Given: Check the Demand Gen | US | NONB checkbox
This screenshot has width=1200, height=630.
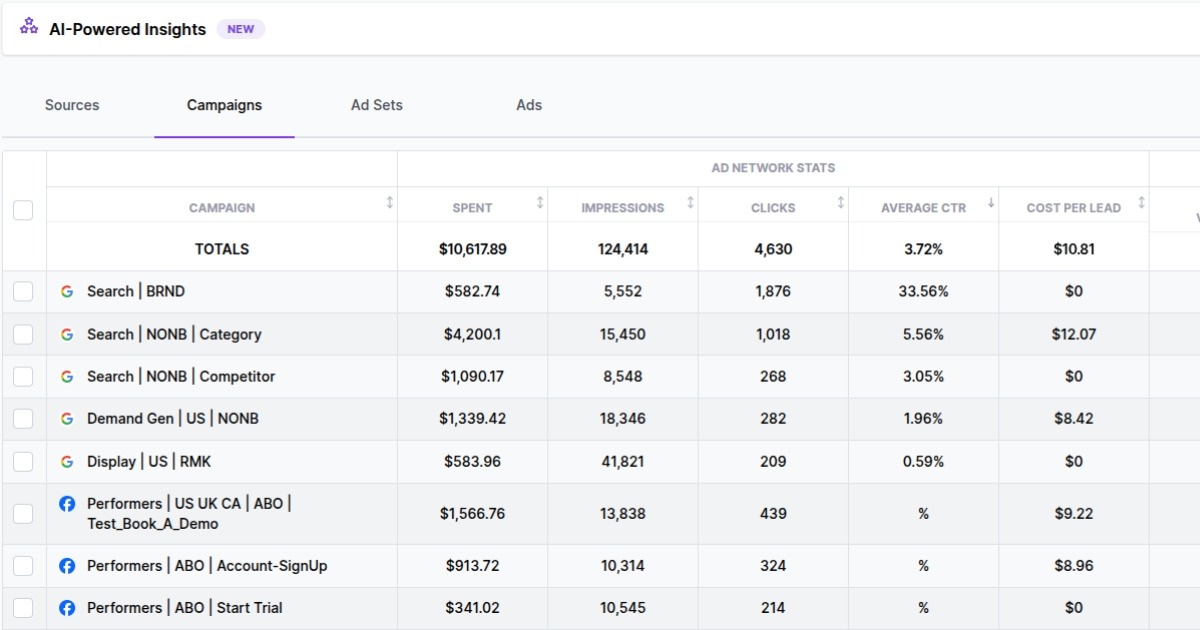Looking at the screenshot, I should [23, 419].
